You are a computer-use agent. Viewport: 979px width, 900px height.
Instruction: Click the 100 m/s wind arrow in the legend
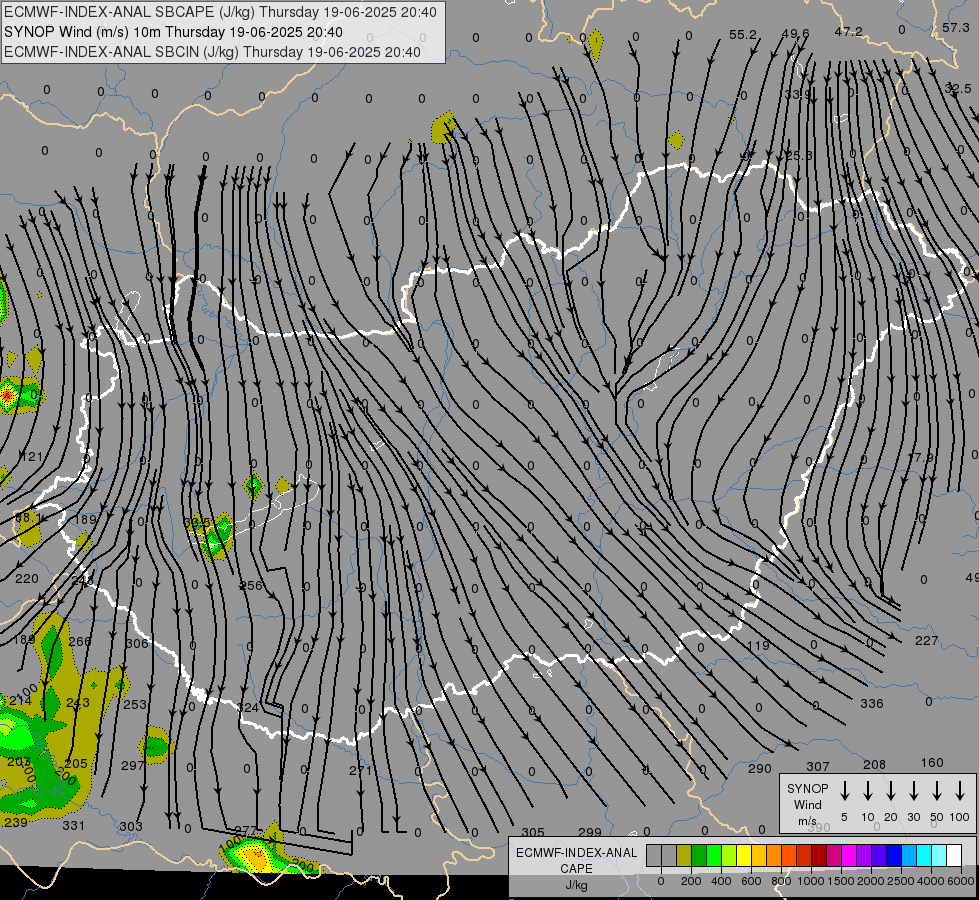960,790
